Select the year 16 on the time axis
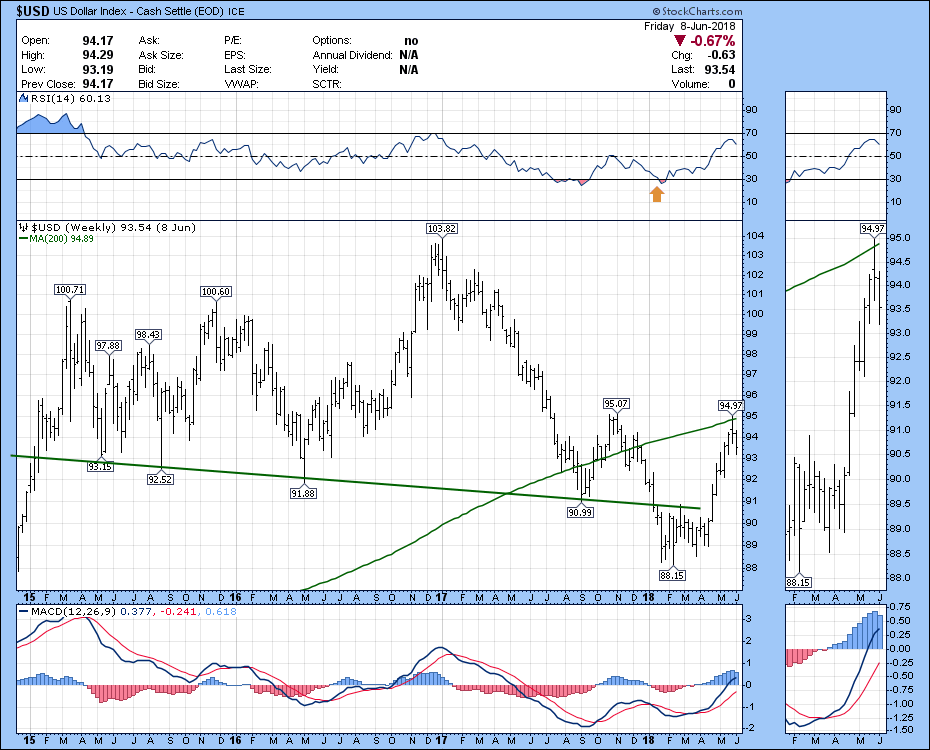Viewport: 930px width, 750px height. click(234, 597)
